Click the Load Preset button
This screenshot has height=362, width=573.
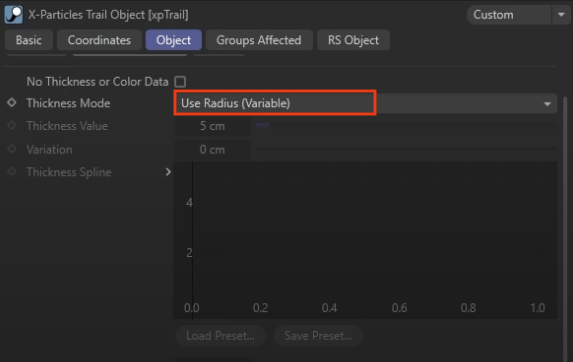[220, 336]
